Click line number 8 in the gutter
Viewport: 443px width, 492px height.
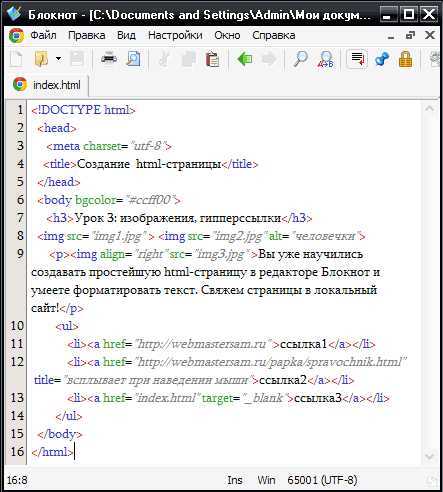tap(20, 236)
